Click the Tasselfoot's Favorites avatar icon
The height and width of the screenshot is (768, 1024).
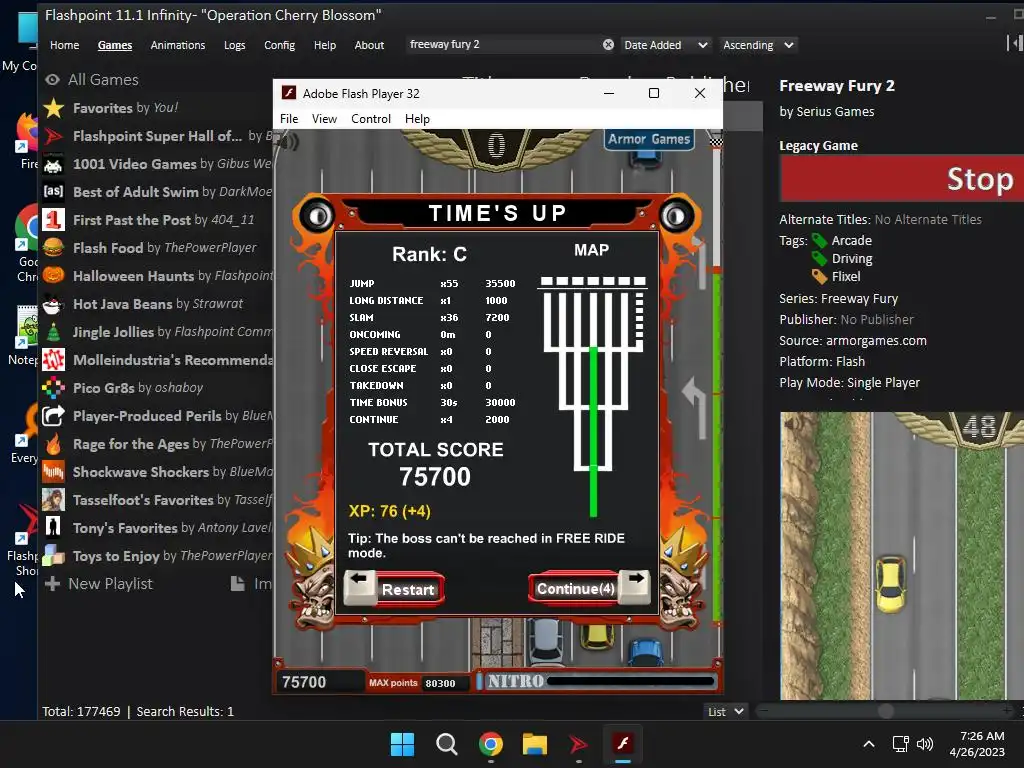[x=54, y=500]
